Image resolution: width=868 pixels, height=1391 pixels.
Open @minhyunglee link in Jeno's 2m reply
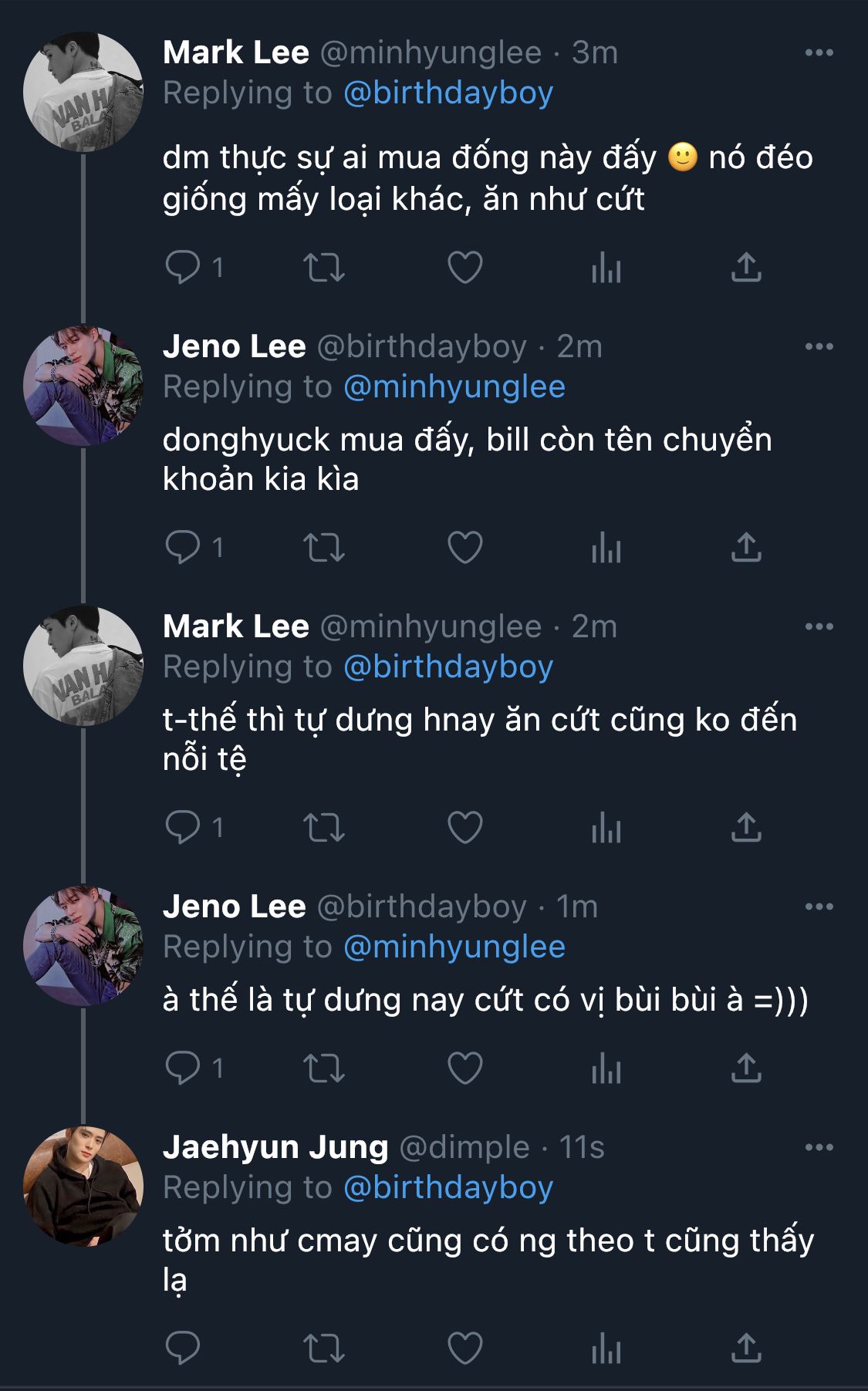point(454,387)
